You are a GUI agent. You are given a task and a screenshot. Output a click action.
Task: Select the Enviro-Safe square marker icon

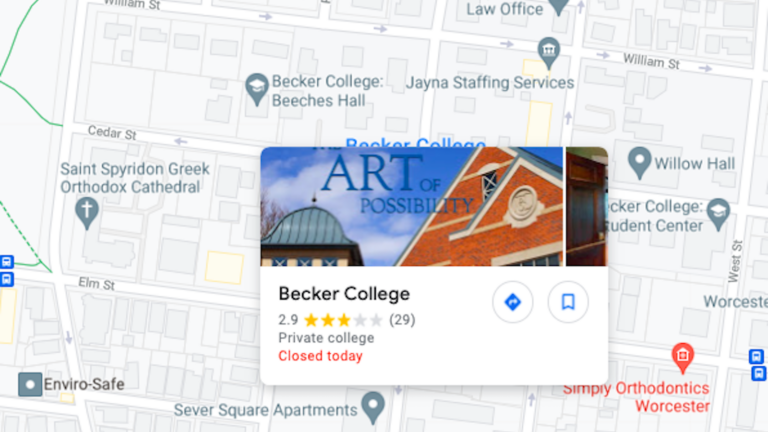[x=30, y=384]
